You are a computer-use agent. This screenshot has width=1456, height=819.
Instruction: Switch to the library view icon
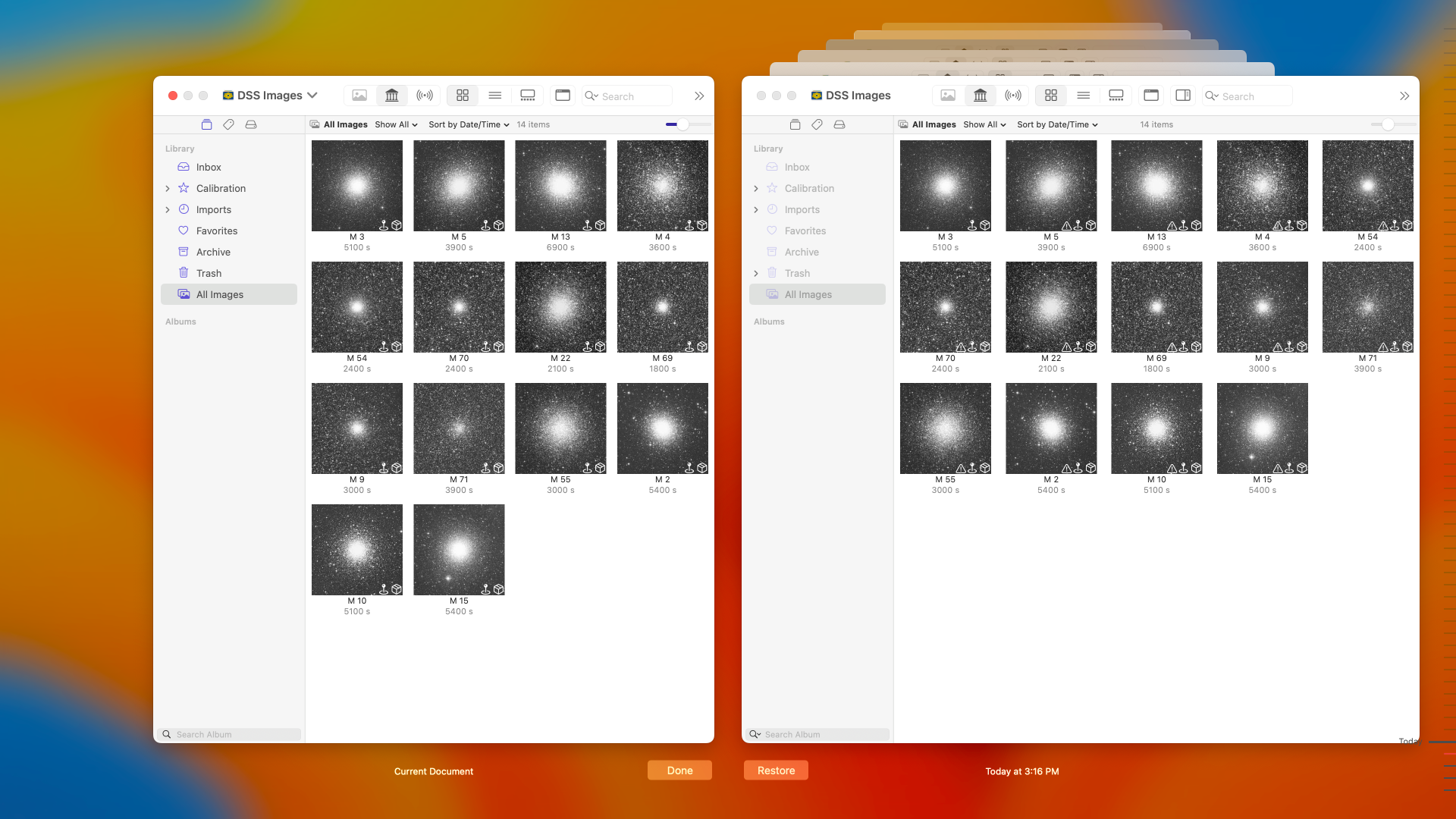(391, 96)
